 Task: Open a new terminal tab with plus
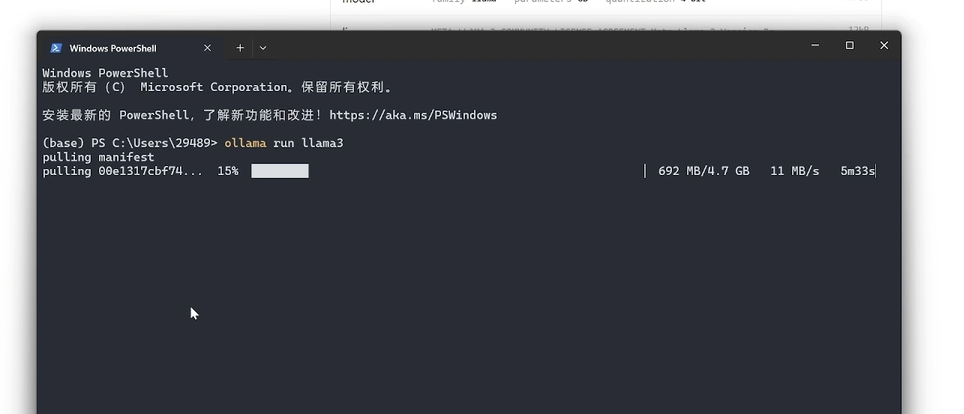(240, 48)
